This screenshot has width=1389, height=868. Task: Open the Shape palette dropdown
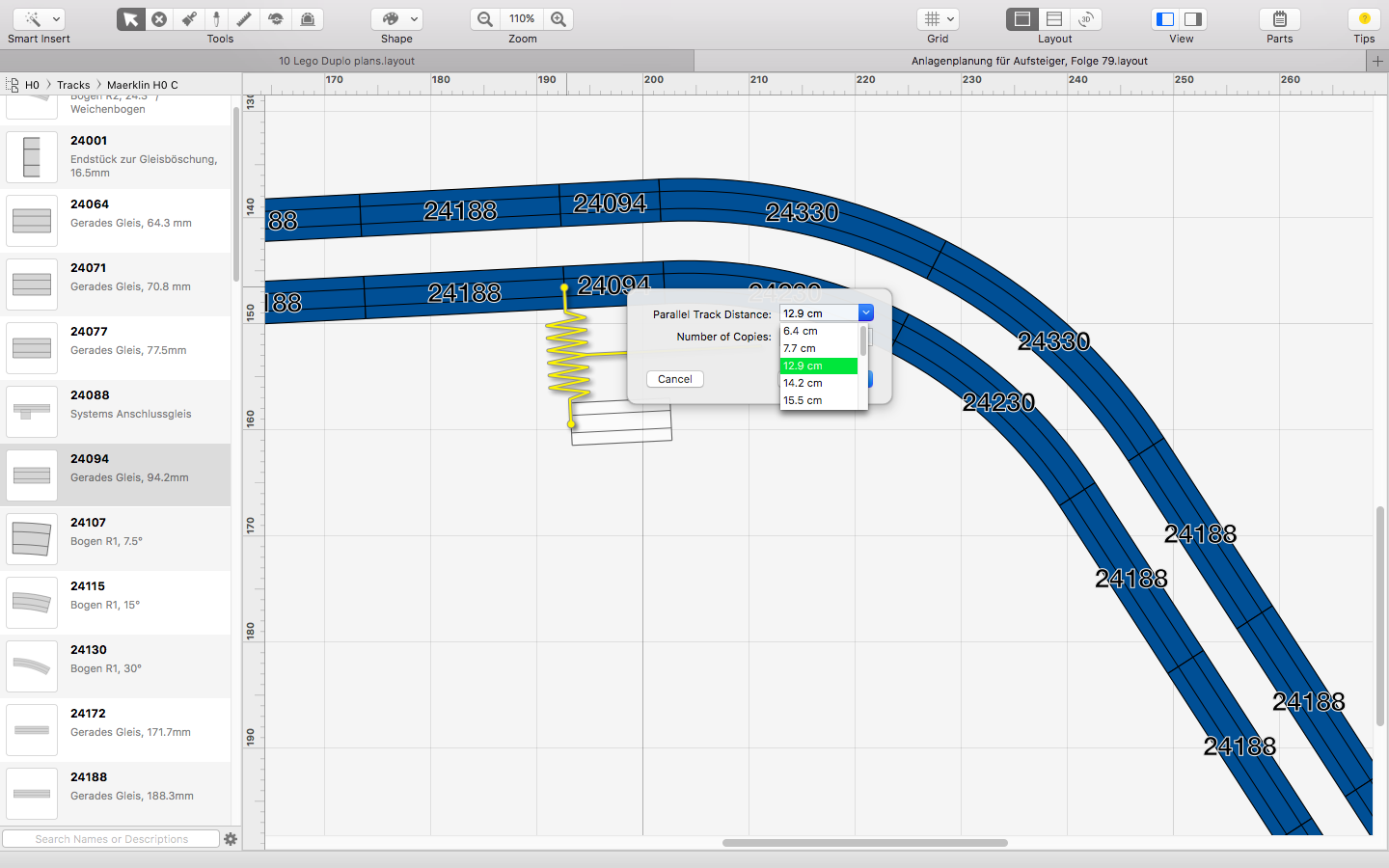396,19
